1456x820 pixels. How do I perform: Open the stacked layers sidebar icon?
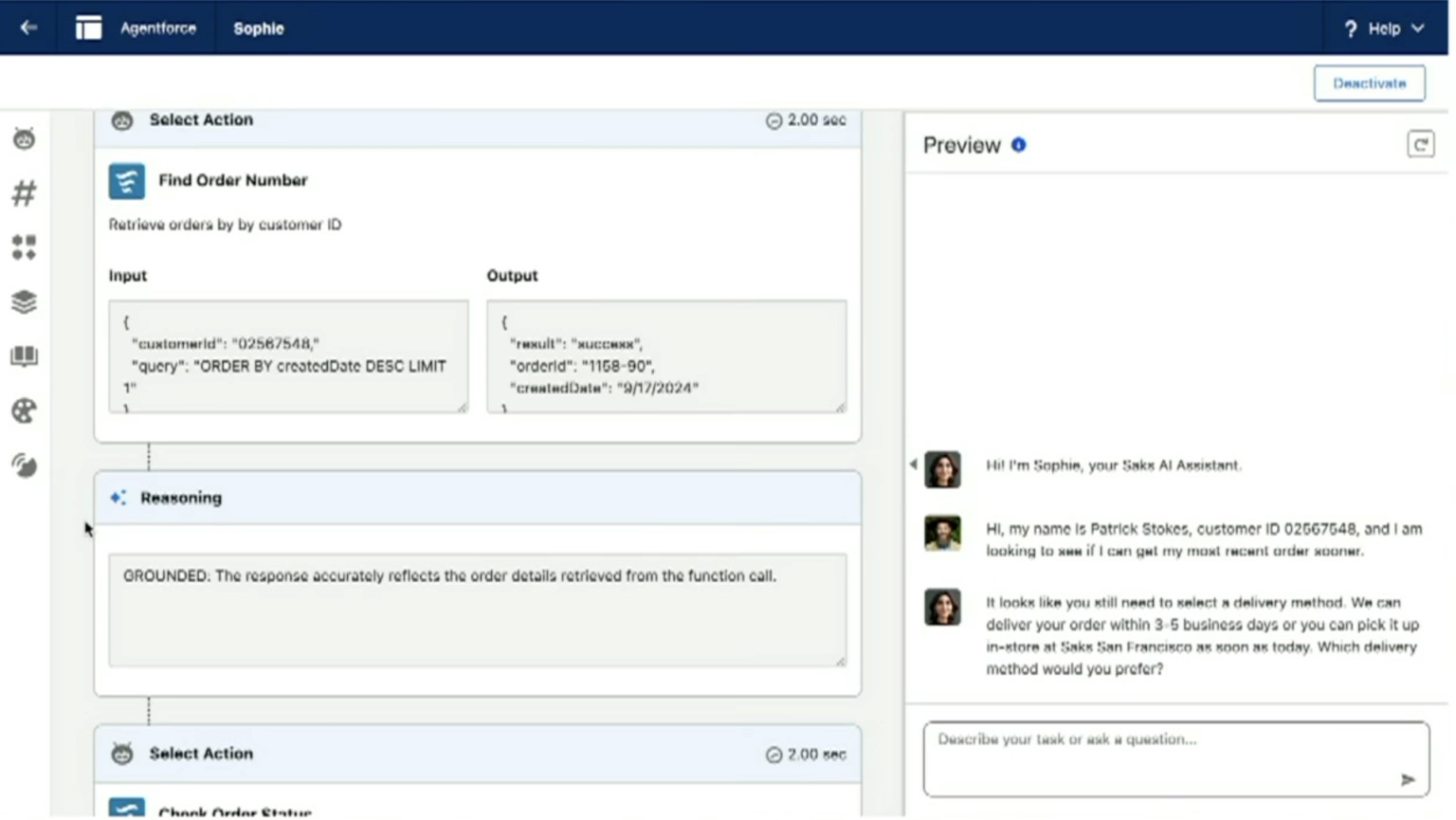24,301
